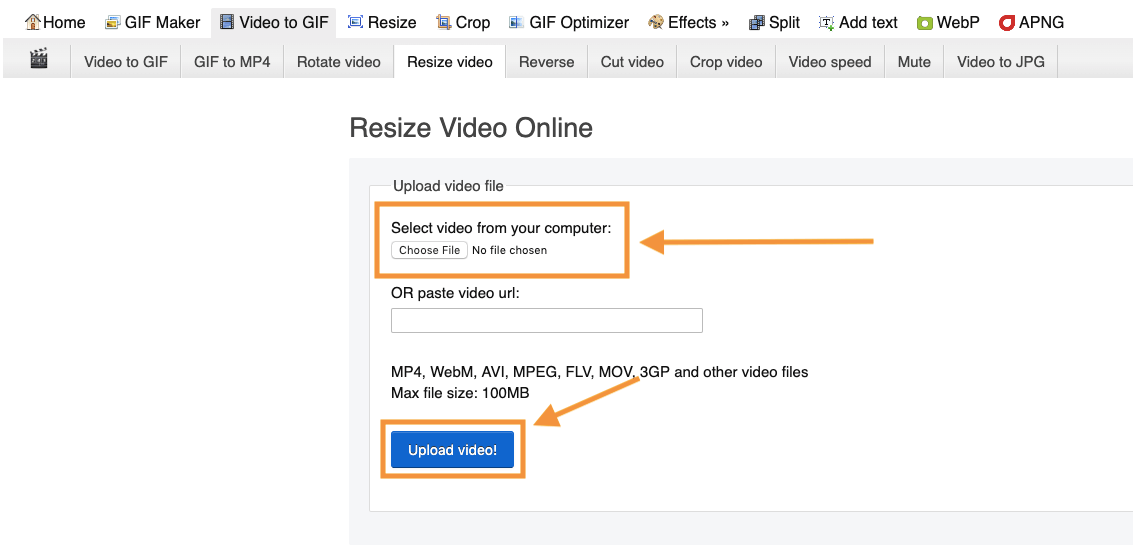Image resolution: width=1133 pixels, height=545 pixels.
Task: Click the blue Upload video! button
Action: (x=452, y=450)
